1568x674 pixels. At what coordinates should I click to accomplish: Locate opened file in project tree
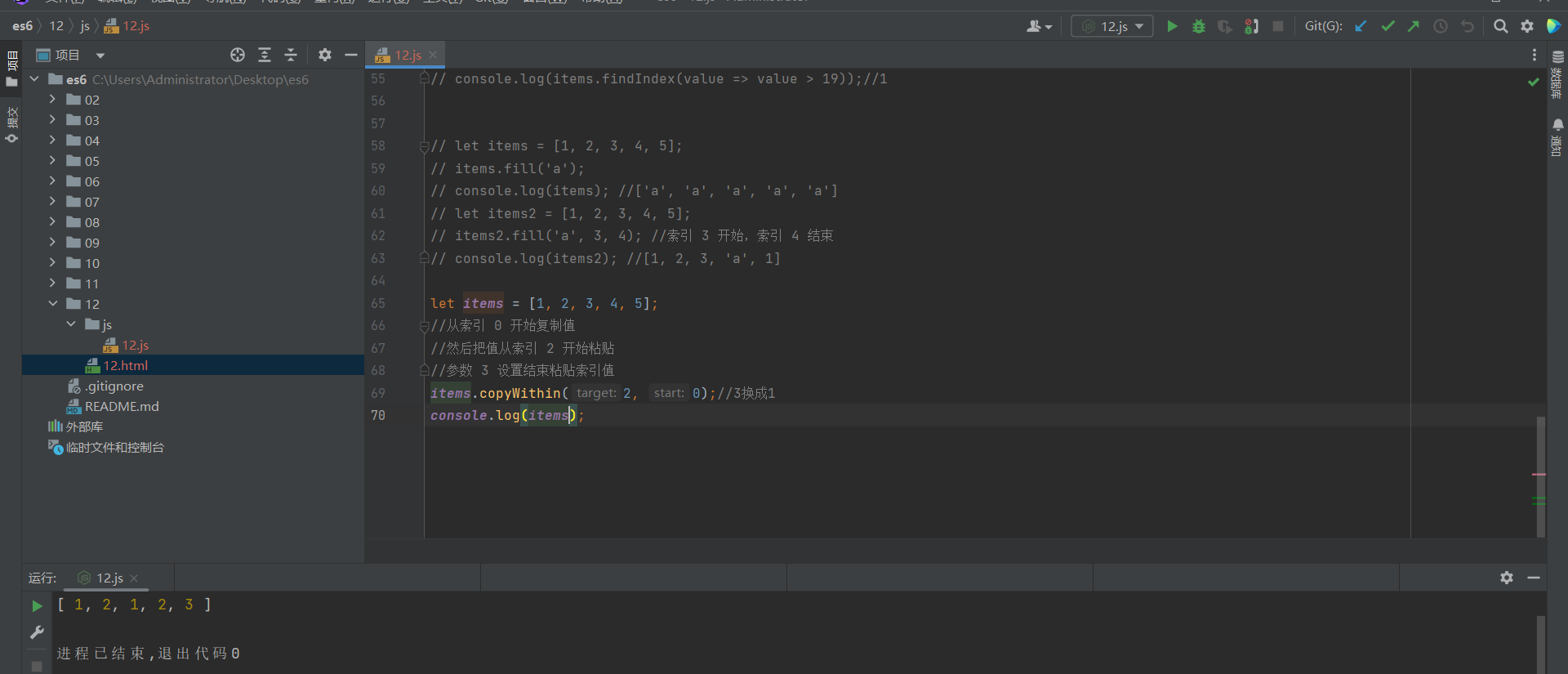pos(238,55)
